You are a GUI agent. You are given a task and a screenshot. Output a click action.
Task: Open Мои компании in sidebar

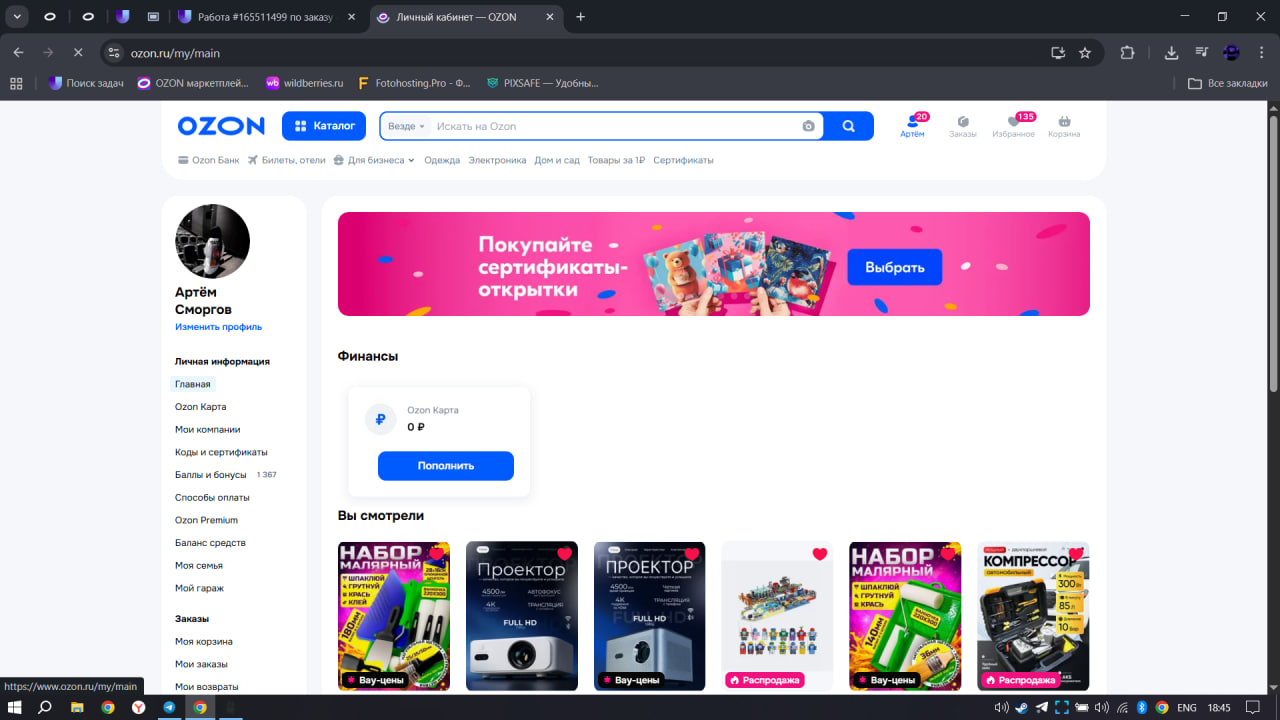pyautogui.click(x=208, y=430)
